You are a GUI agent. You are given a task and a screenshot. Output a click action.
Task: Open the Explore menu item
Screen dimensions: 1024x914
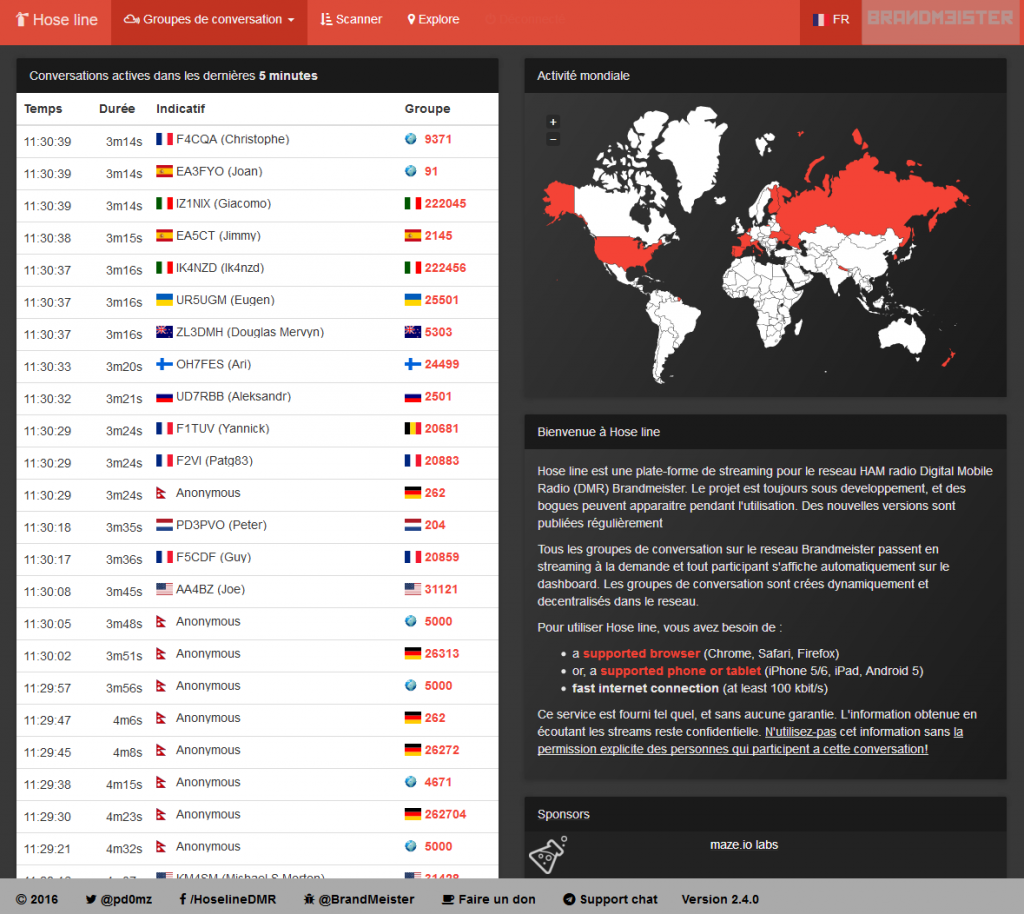tap(433, 20)
